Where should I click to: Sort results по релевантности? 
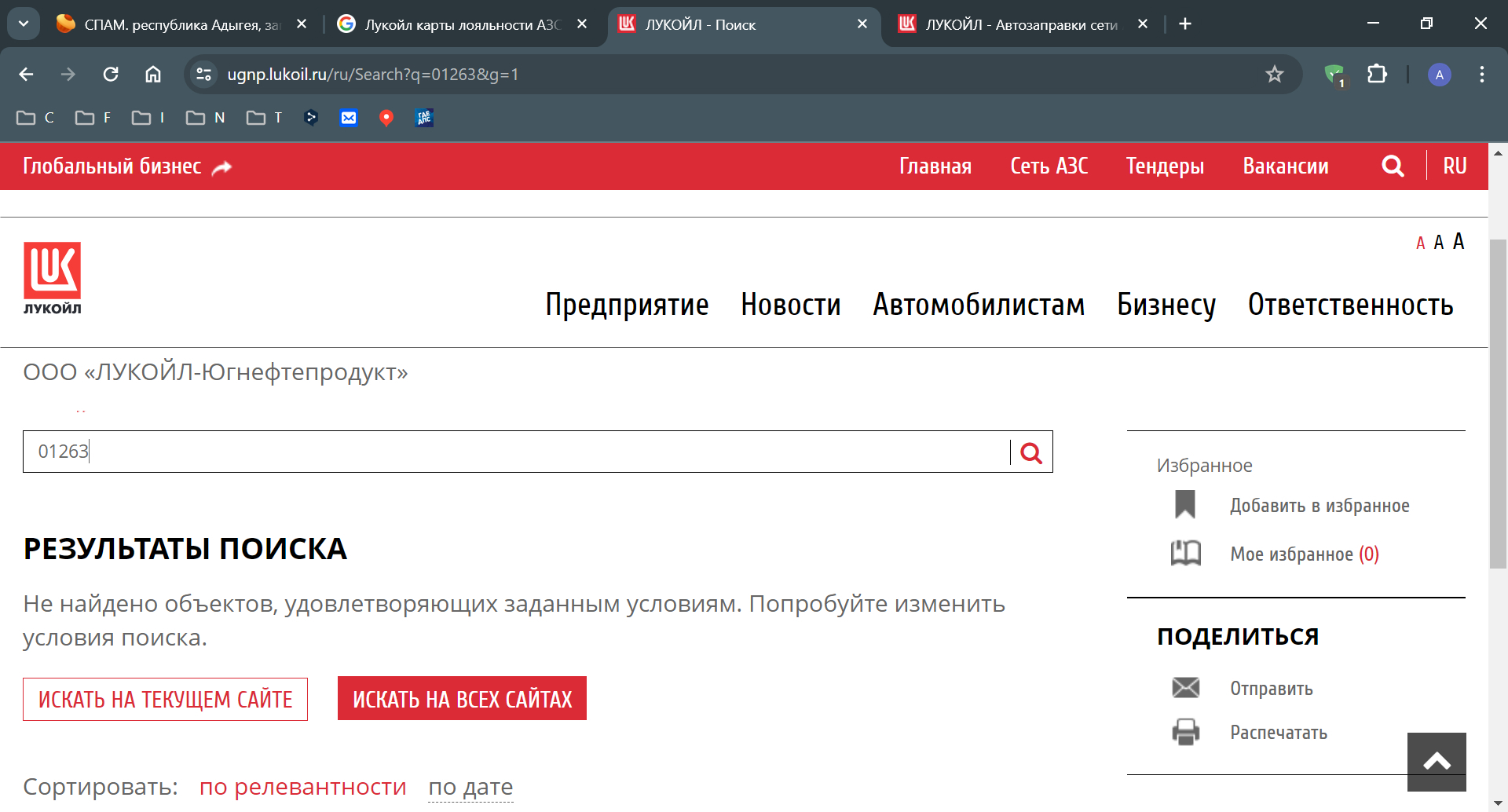tap(302, 786)
